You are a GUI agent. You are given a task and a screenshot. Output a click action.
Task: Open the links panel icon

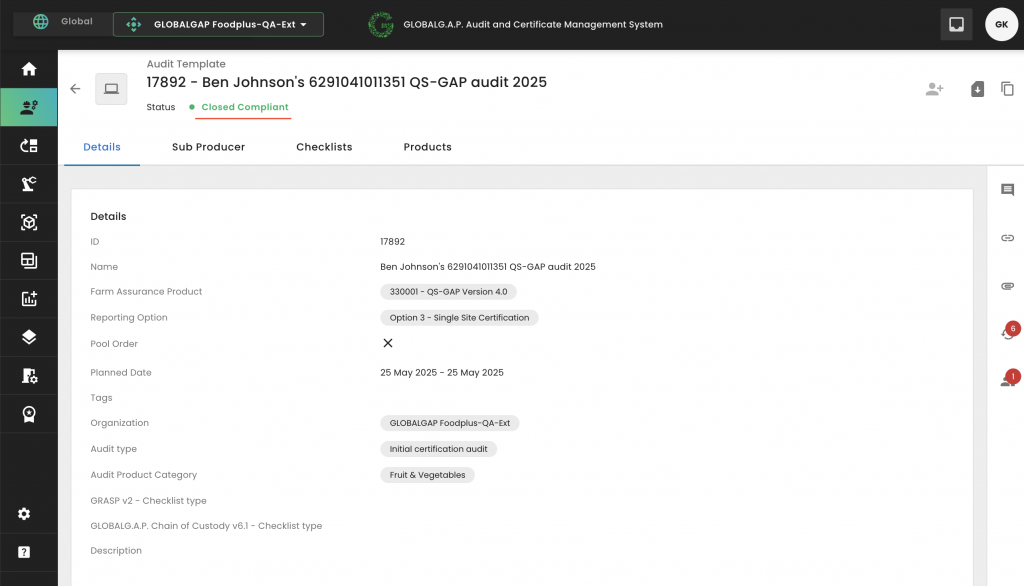point(1007,238)
